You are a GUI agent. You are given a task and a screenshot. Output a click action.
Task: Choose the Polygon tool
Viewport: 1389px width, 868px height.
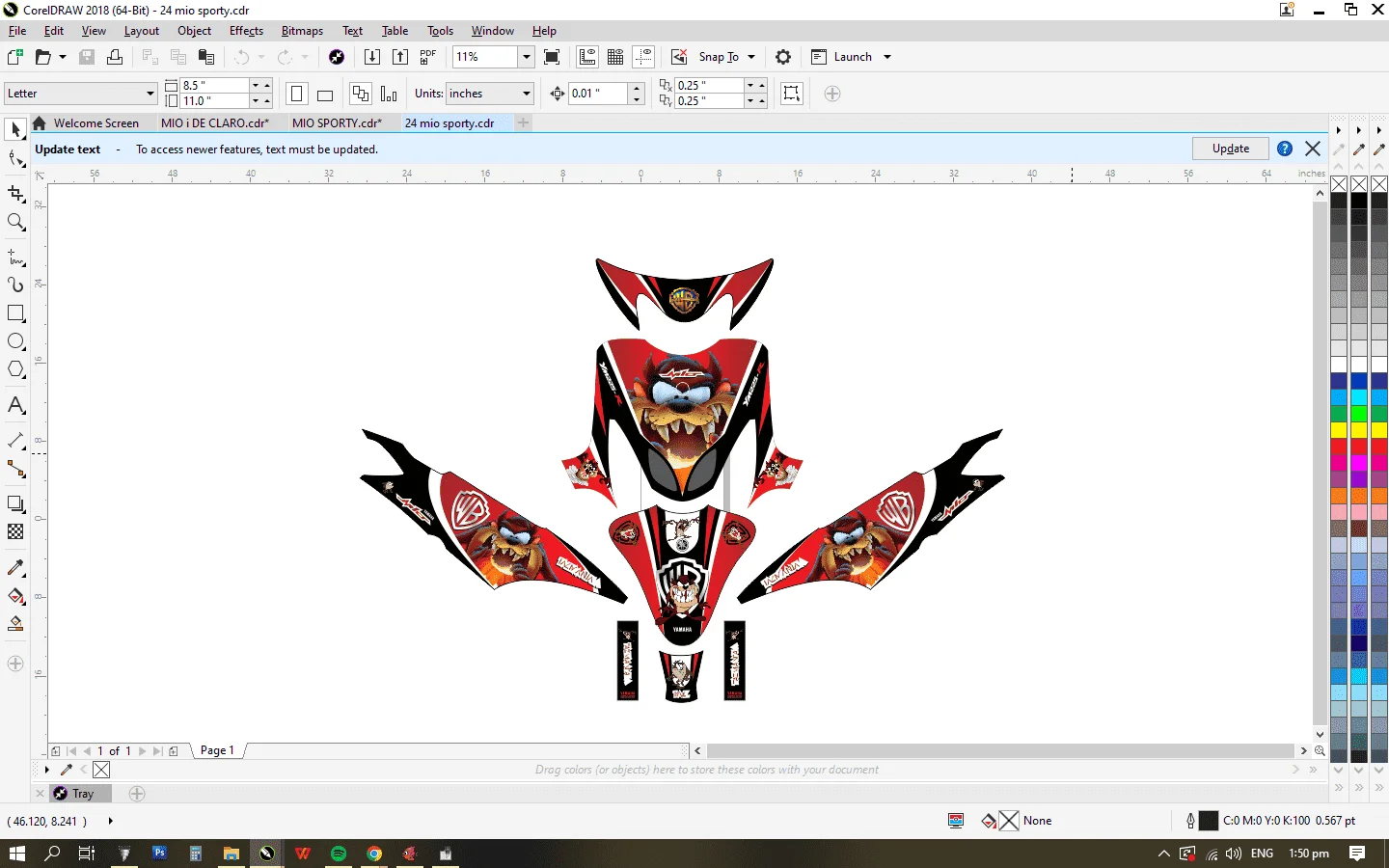click(15, 369)
